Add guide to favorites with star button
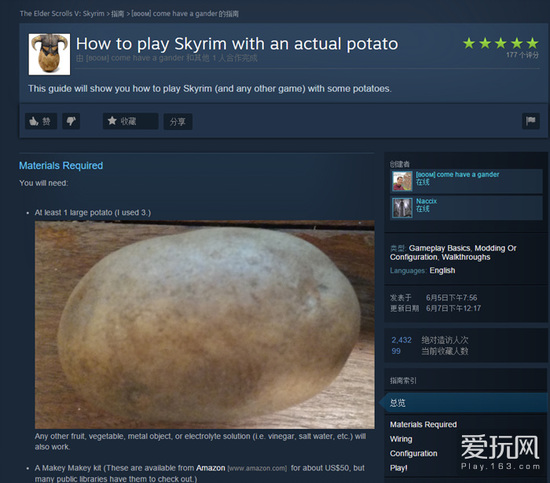Screen dimensions: 550x483 tap(130, 121)
